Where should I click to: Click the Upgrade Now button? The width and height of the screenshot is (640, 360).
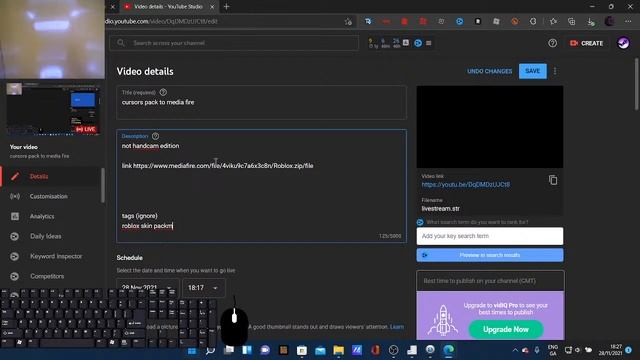click(506, 329)
